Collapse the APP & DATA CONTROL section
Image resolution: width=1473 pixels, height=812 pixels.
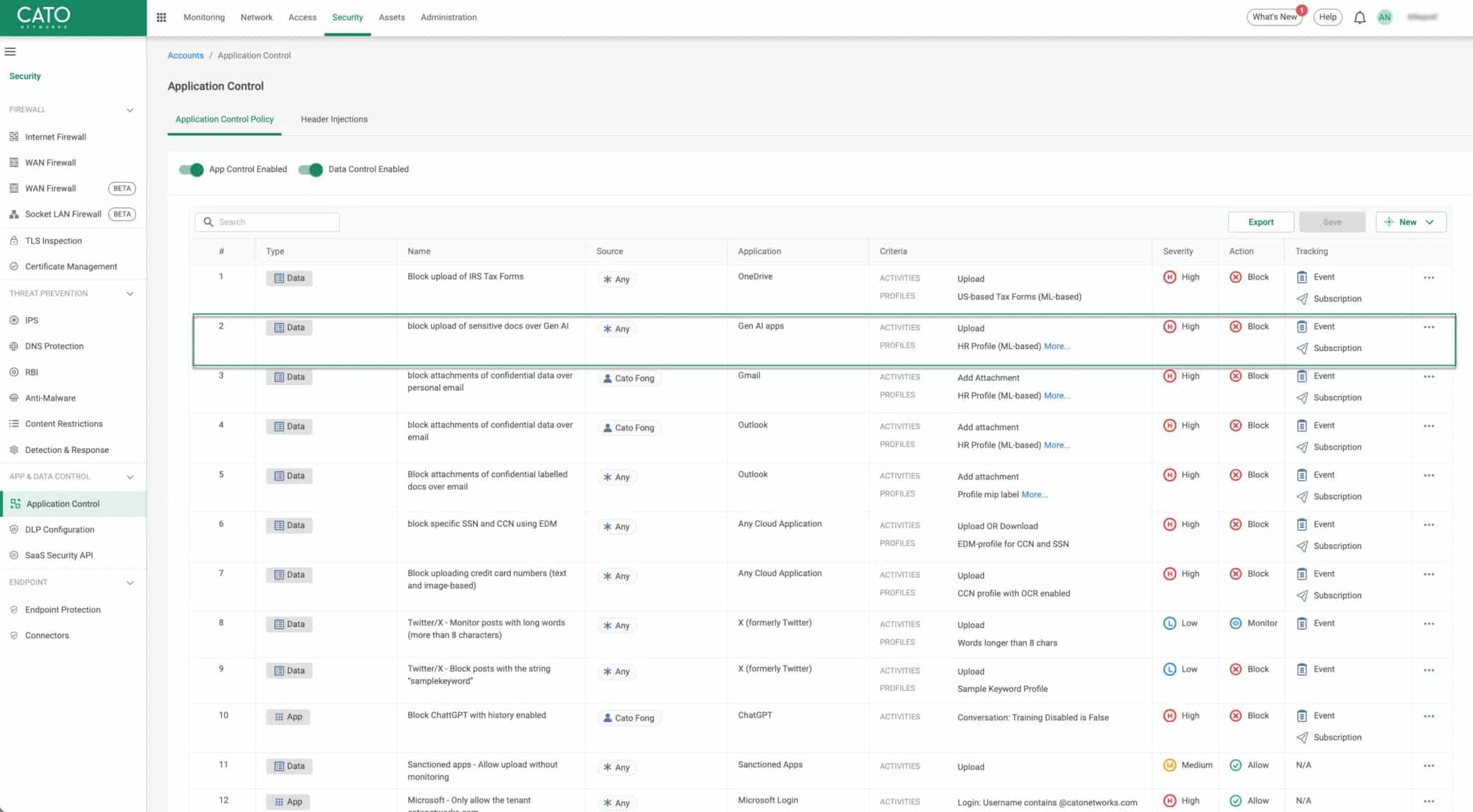[x=130, y=477]
